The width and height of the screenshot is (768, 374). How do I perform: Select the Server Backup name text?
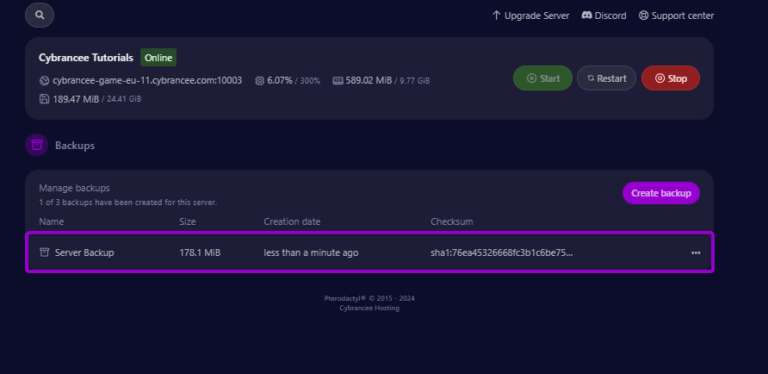point(84,253)
